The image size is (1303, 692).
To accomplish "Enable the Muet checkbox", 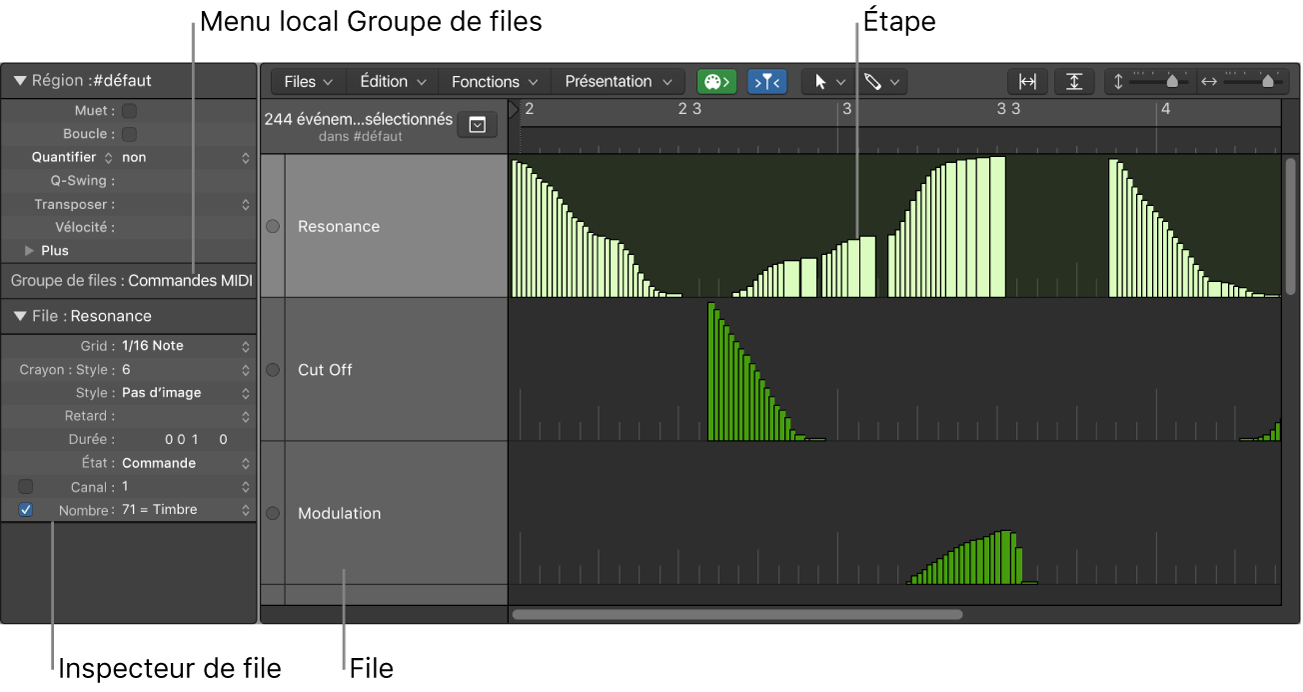I will 130,111.
